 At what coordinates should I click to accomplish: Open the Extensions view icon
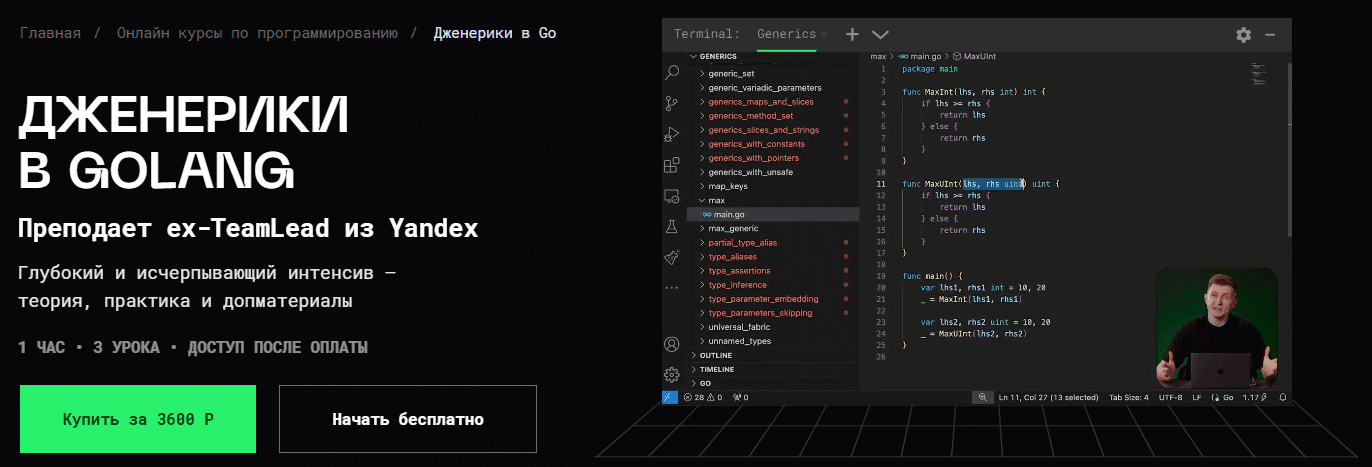pyautogui.click(x=672, y=165)
